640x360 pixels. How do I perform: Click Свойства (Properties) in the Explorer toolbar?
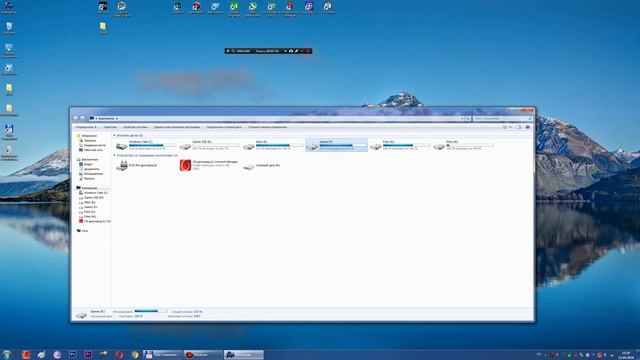110,127
